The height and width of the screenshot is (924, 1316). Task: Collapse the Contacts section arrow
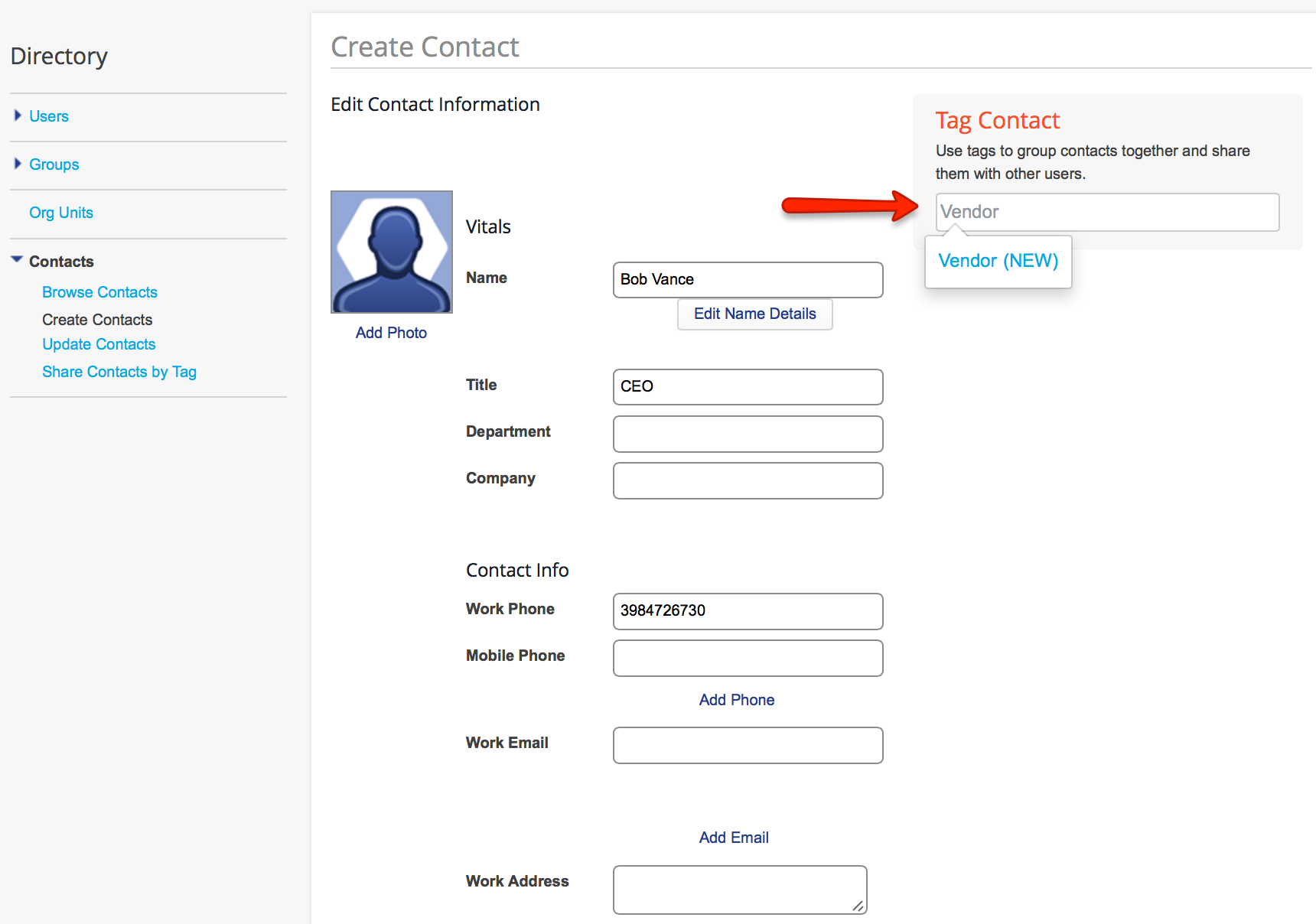[x=17, y=260]
